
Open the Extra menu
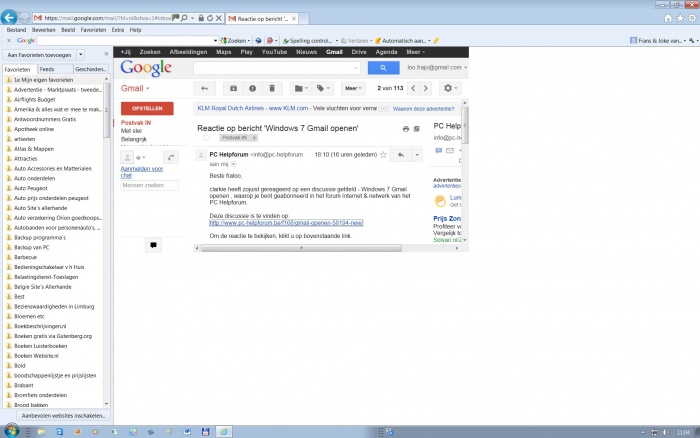(118, 30)
